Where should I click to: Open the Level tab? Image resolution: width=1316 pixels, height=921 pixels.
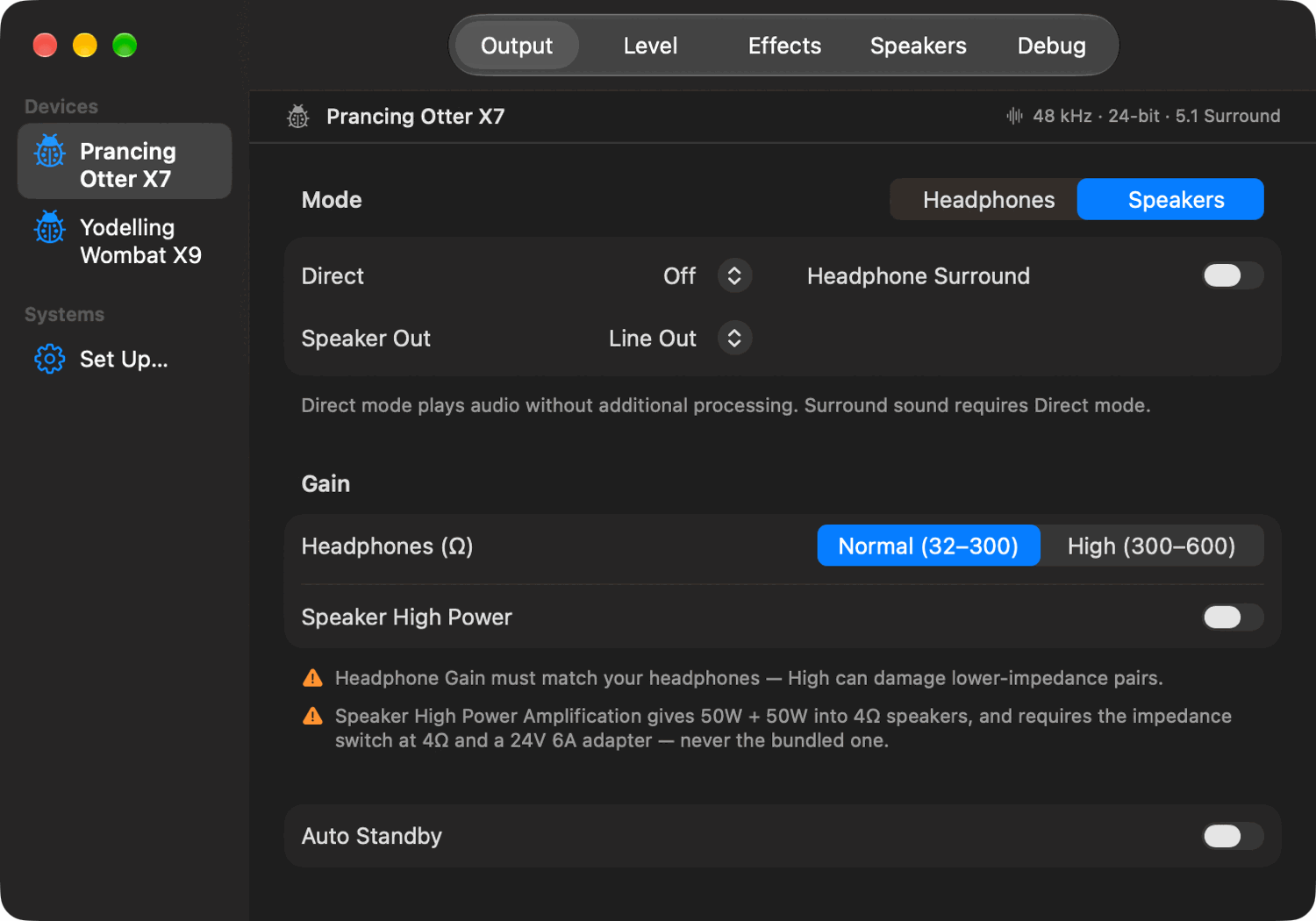tap(650, 46)
